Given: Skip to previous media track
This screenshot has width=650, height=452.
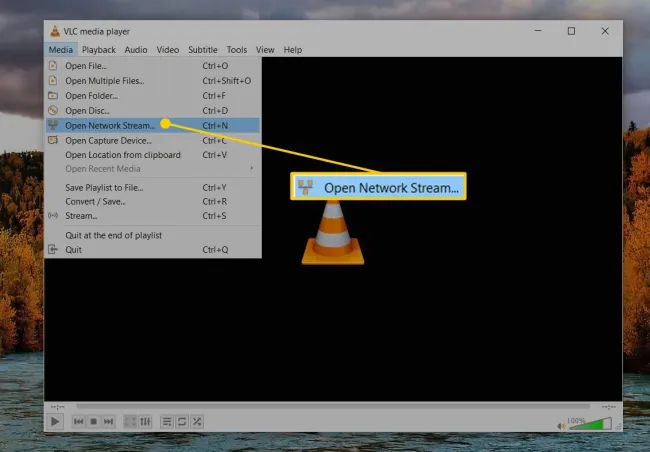Looking at the screenshot, I should 78,422.
